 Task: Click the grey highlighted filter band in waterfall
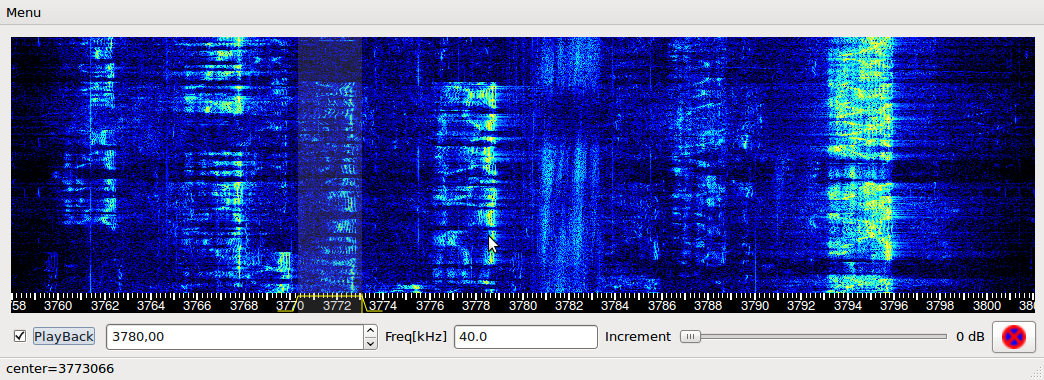330,165
